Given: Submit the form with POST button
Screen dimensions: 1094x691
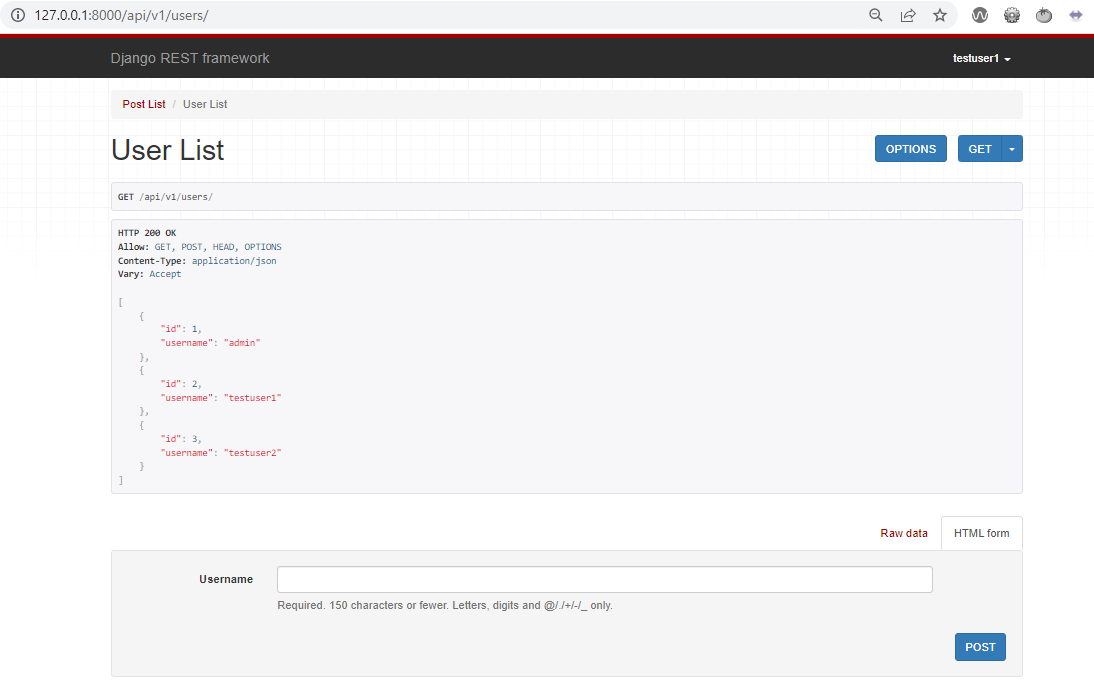Looking at the screenshot, I should click(980, 647).
